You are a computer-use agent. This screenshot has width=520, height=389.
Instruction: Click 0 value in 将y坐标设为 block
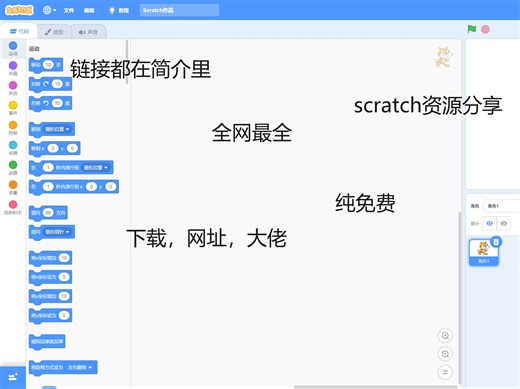(x=64, y=315)
